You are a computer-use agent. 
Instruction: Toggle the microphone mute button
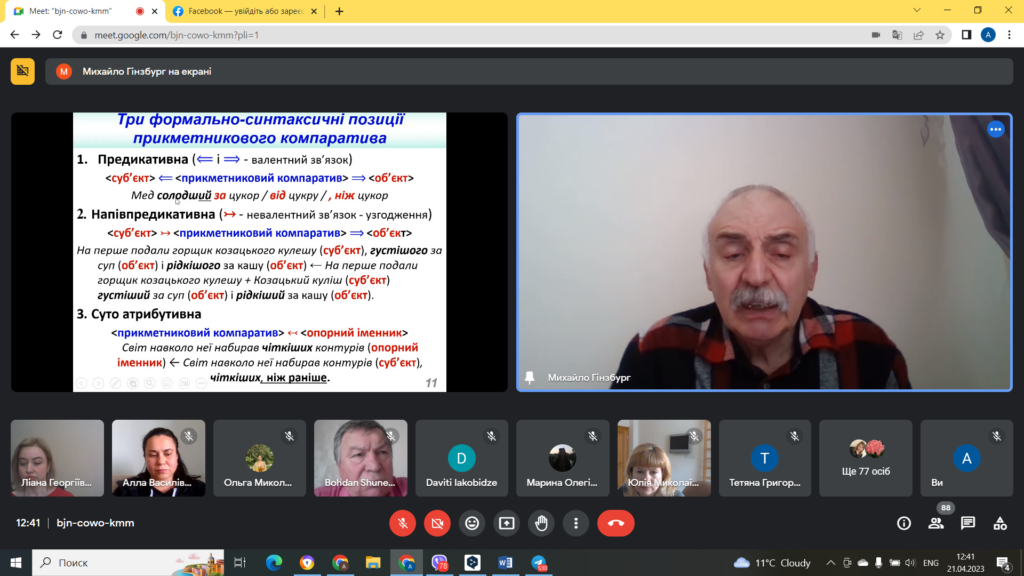pos(402,523)
